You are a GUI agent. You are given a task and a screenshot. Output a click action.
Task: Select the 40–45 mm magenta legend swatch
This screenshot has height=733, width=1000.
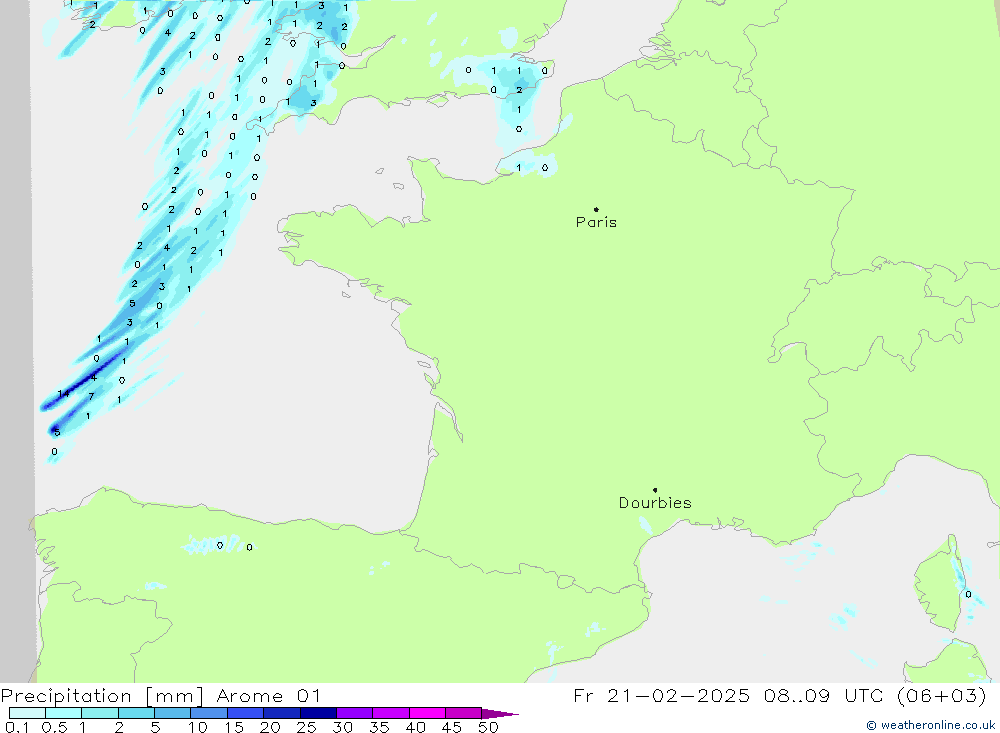tap(427, 713)
